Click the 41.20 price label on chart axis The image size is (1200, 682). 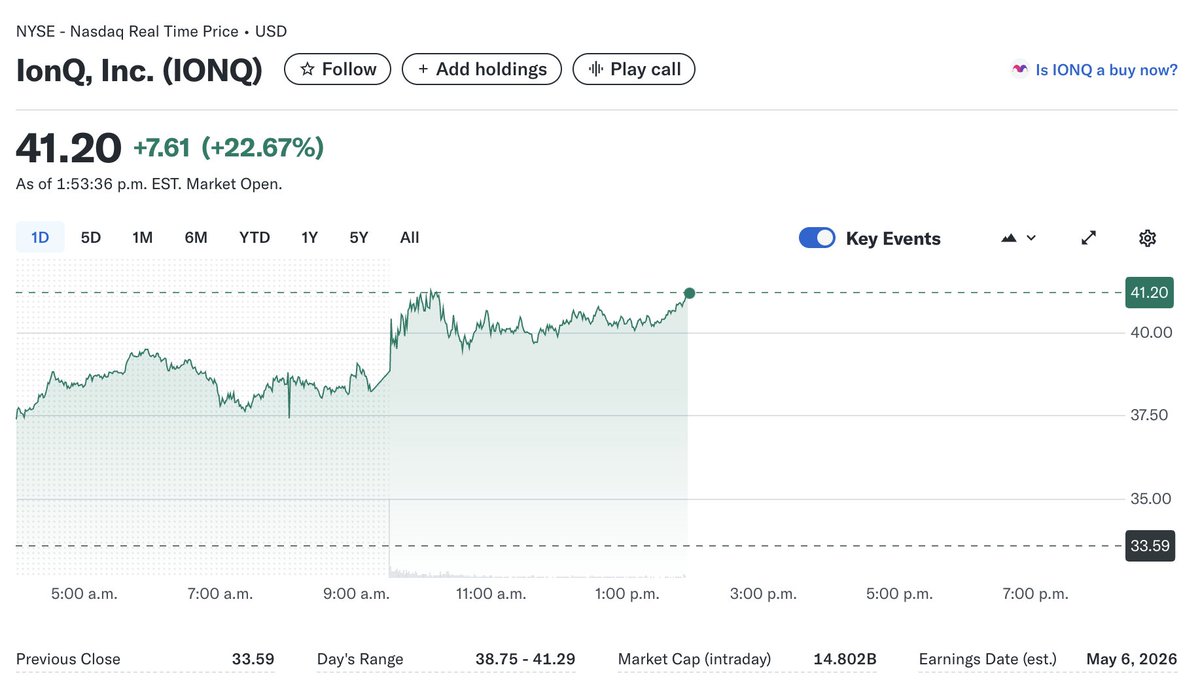click(x=1149, y=292)
